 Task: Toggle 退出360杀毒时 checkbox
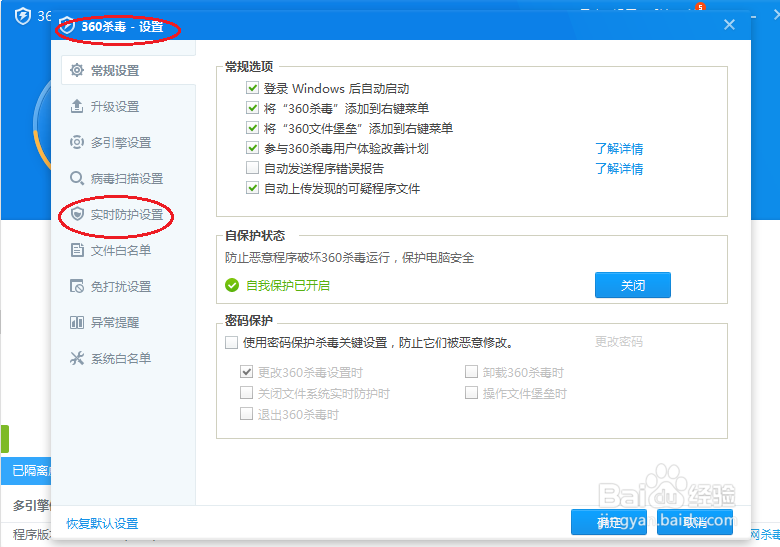[x=246, y=414]
